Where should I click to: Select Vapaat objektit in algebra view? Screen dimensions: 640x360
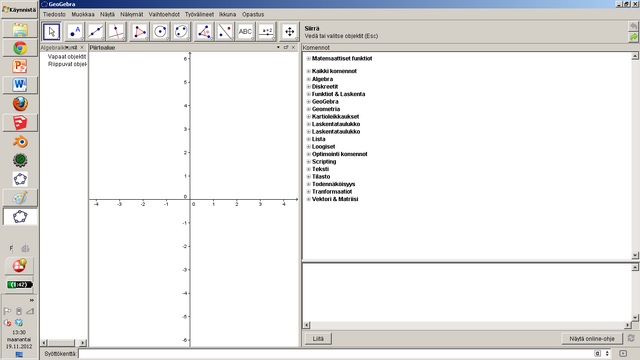pyautogui.click(x=67, y=57)
